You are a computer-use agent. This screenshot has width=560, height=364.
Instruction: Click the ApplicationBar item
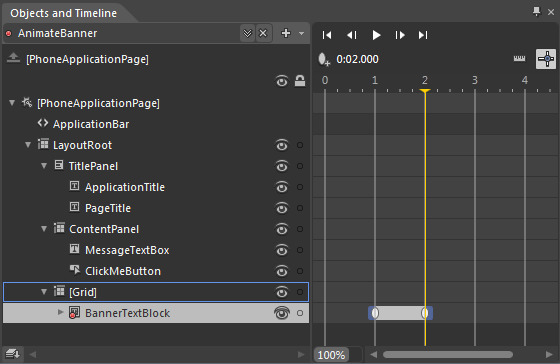(91, 124)
